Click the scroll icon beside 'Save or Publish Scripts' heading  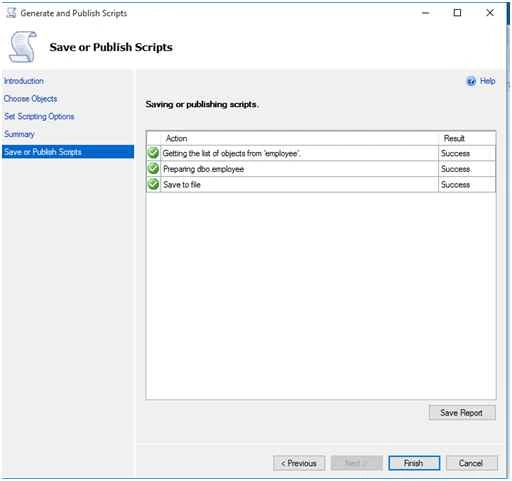point(23,47)
